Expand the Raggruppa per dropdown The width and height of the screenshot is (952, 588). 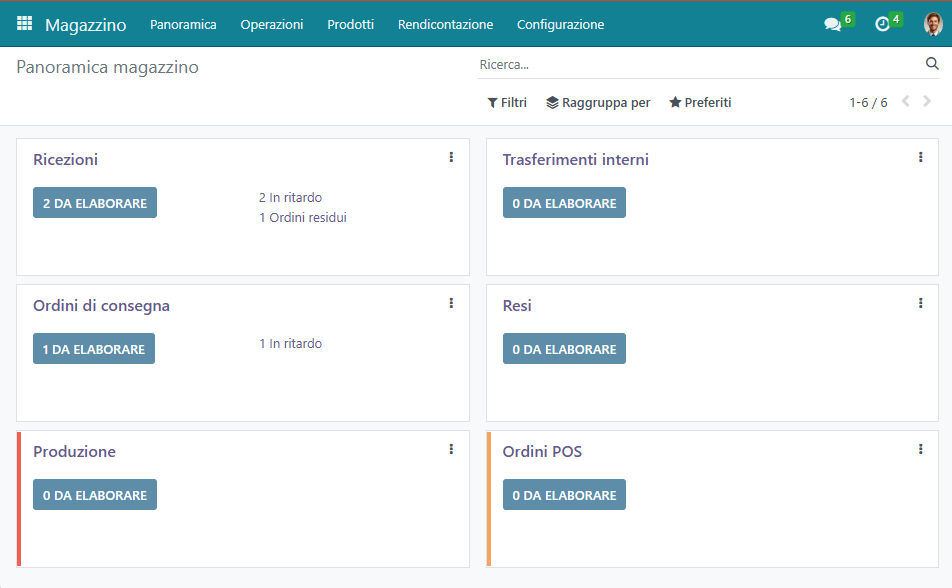[x=598, y=103]
